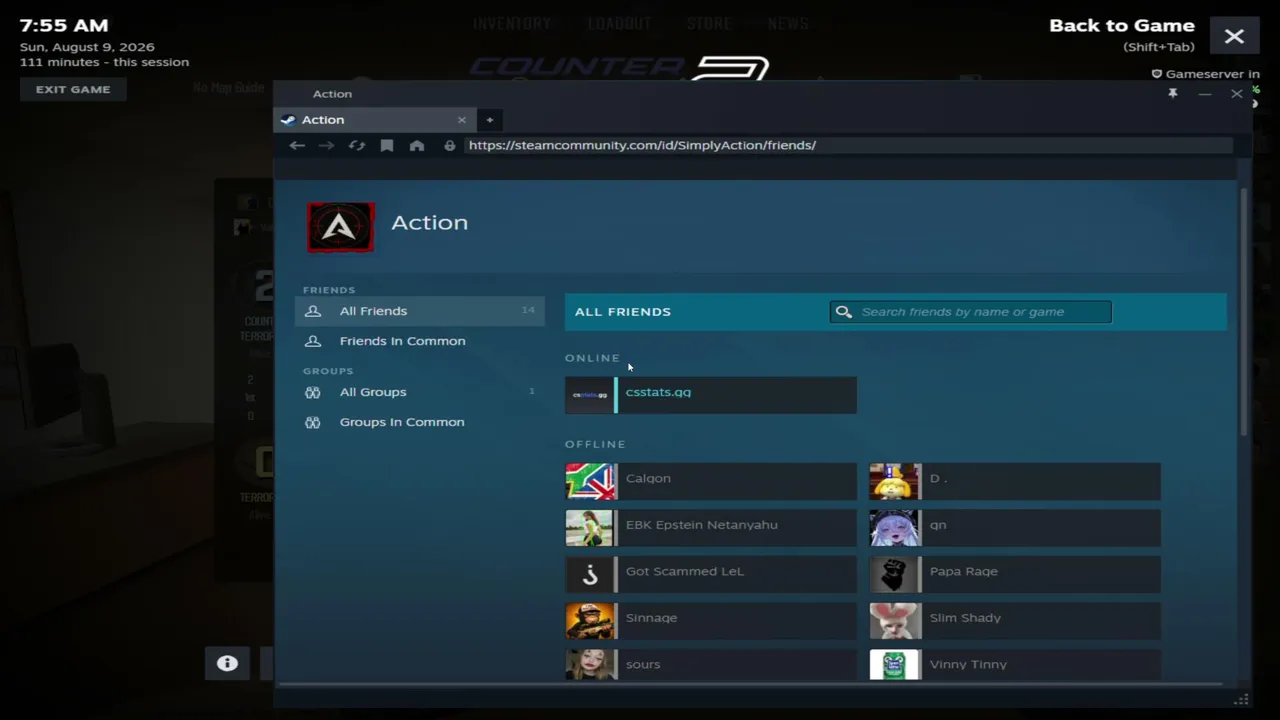Viewport: 1280px width, 720px height.
Task: Click the padlock site security icon
Action: point(450,146)
